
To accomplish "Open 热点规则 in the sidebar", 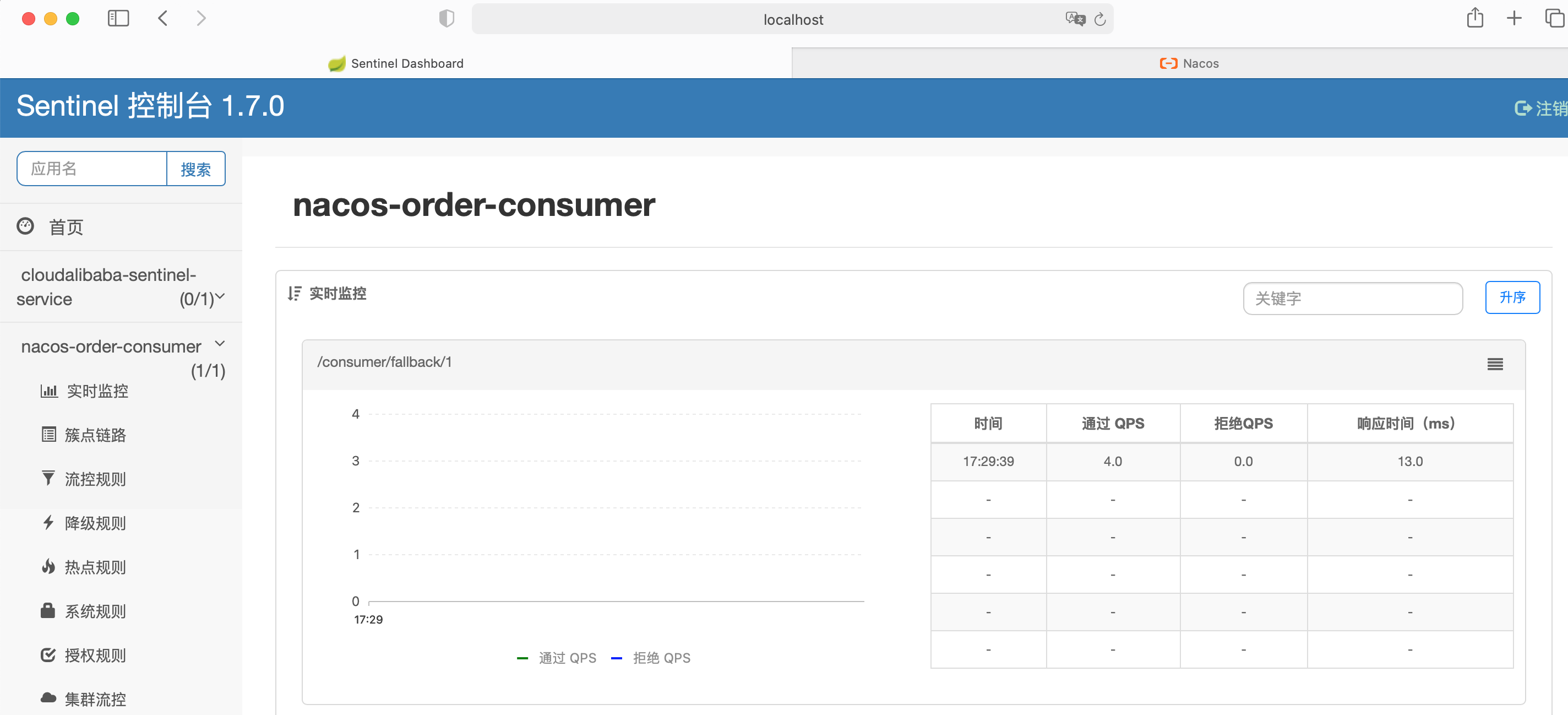I will (x=96, y=567).
